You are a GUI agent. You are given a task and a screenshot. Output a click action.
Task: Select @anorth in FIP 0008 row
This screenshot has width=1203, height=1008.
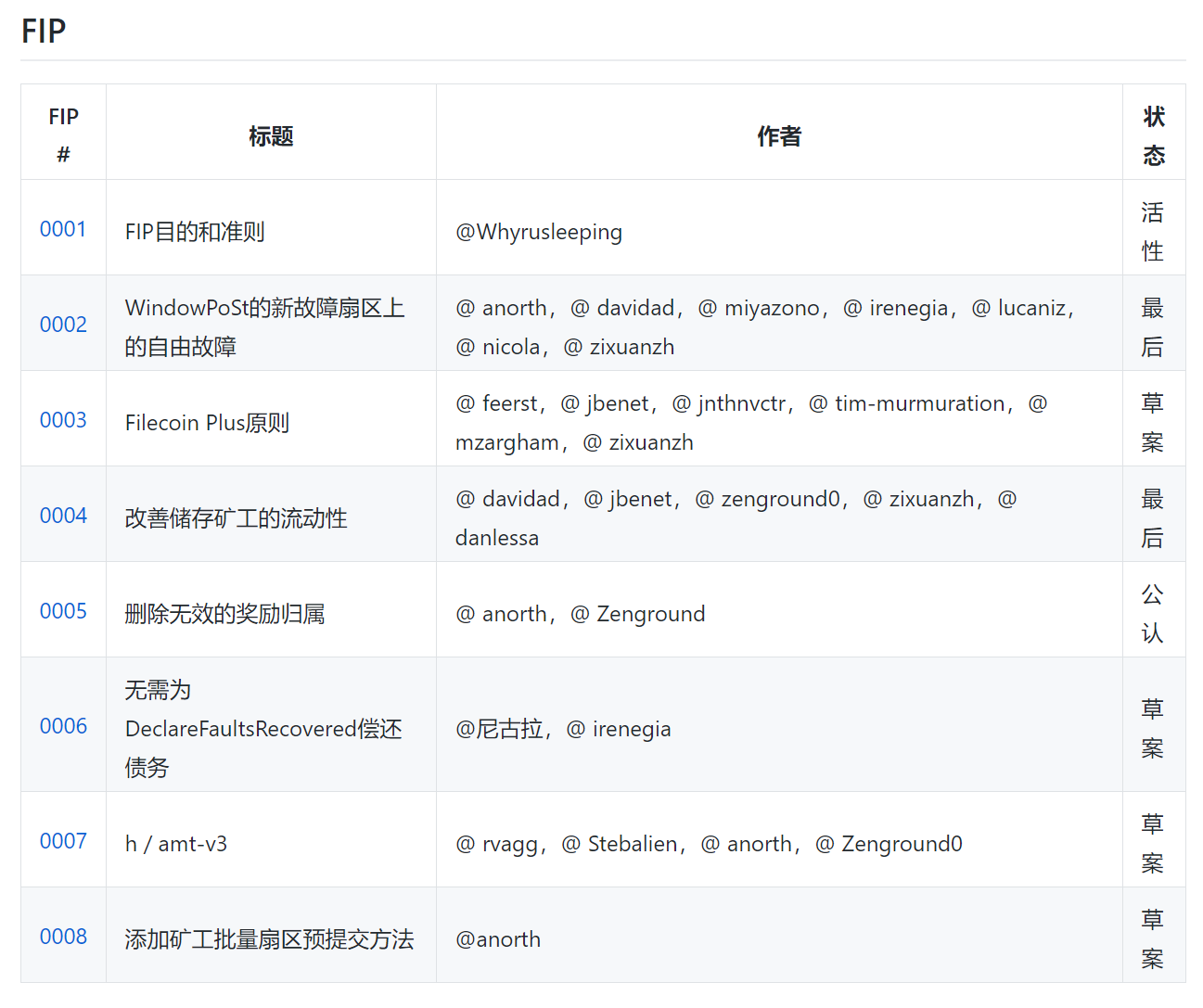(x=497, y=938)
